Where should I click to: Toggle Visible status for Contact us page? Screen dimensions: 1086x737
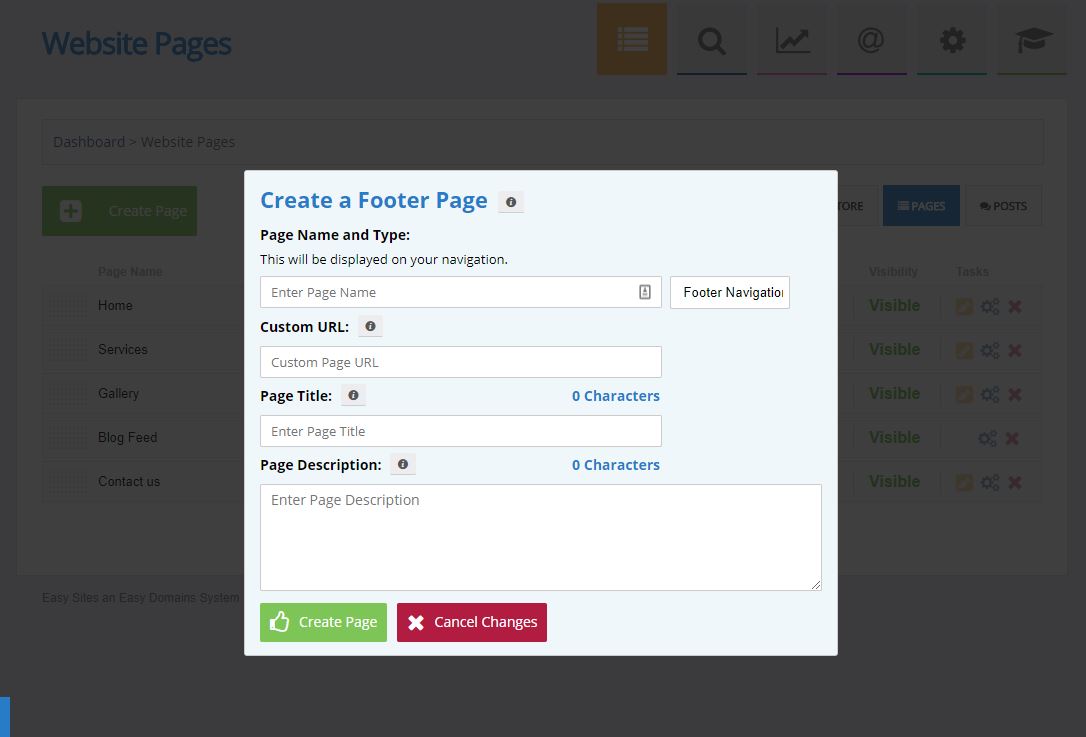coord(894,482)
